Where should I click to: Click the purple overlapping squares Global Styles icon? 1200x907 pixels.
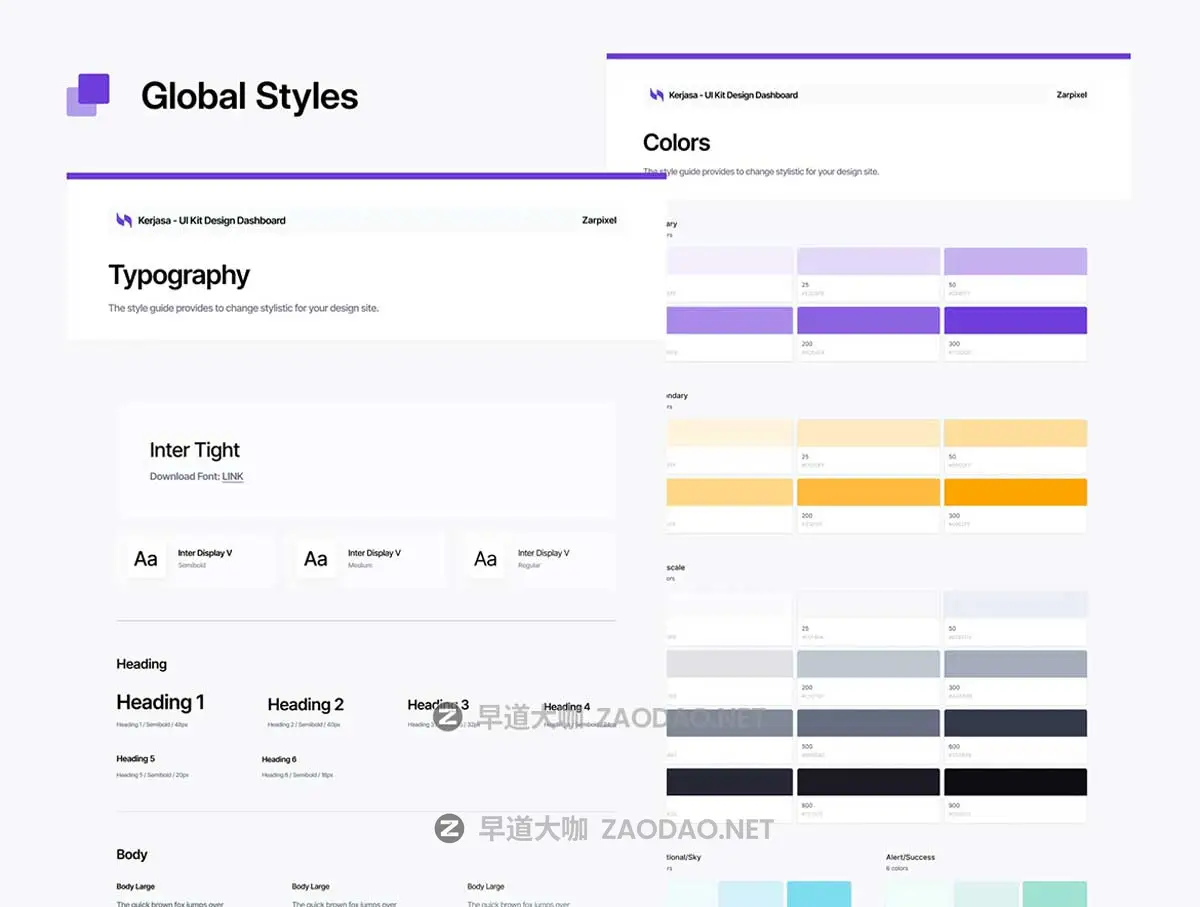pyautogui.click(x=88, y=95)
